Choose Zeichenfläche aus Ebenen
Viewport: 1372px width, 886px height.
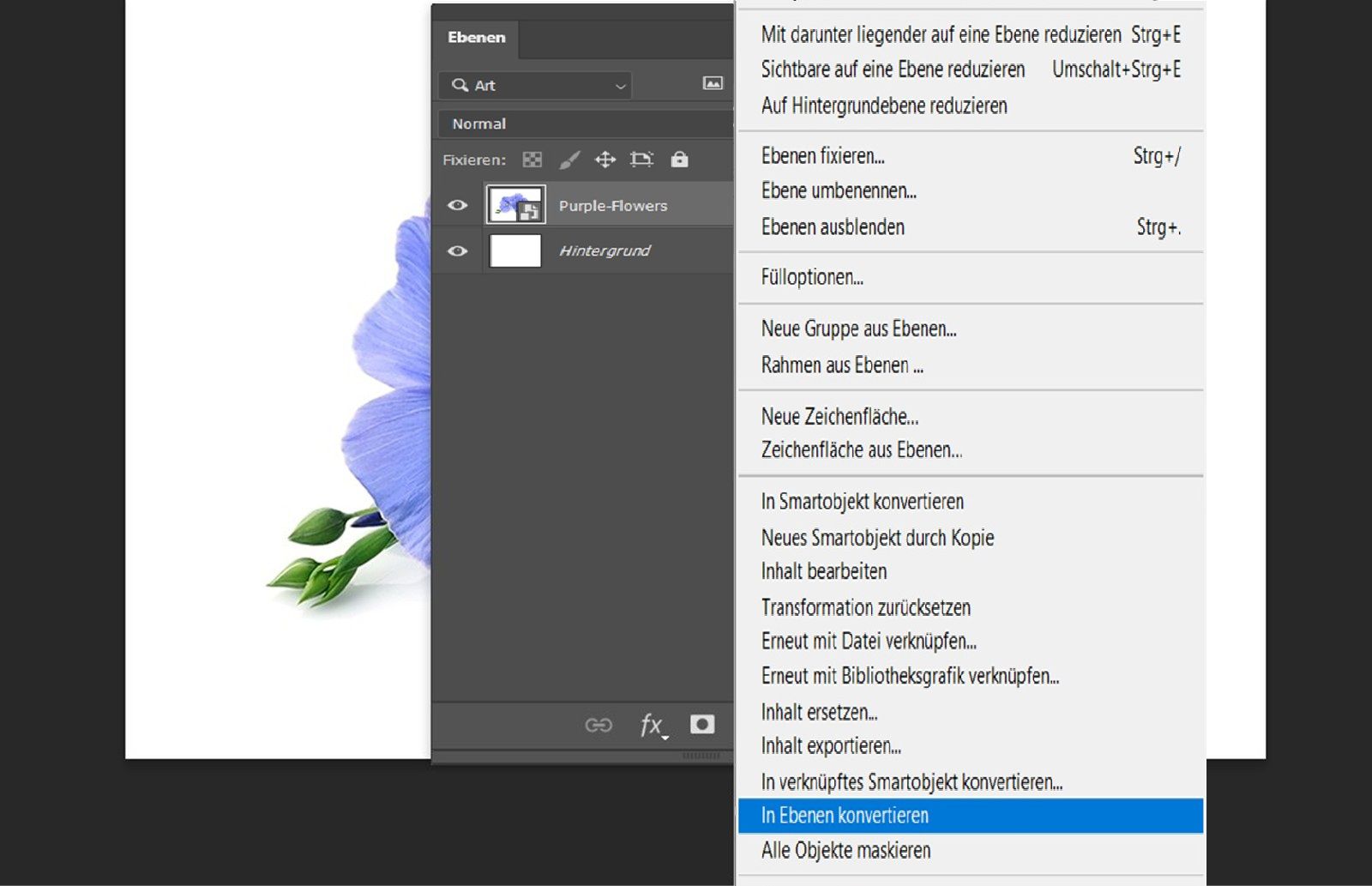pos(971,450)
